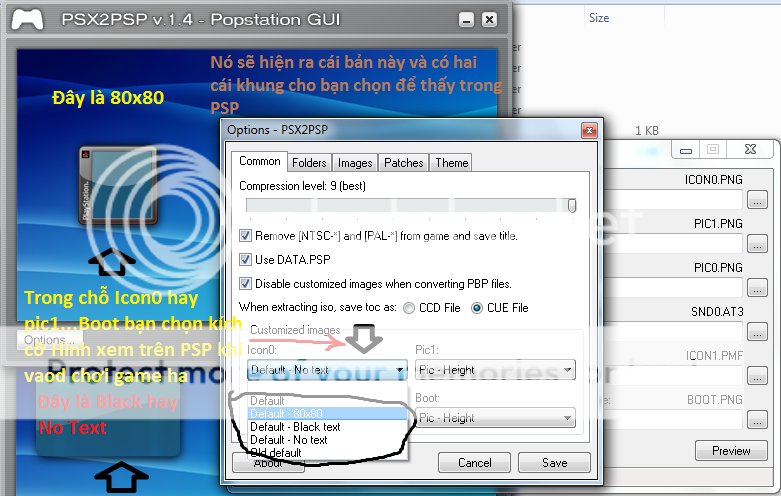Click the Size column header in Explorer
781x496 pixels.
click(599, 18)
